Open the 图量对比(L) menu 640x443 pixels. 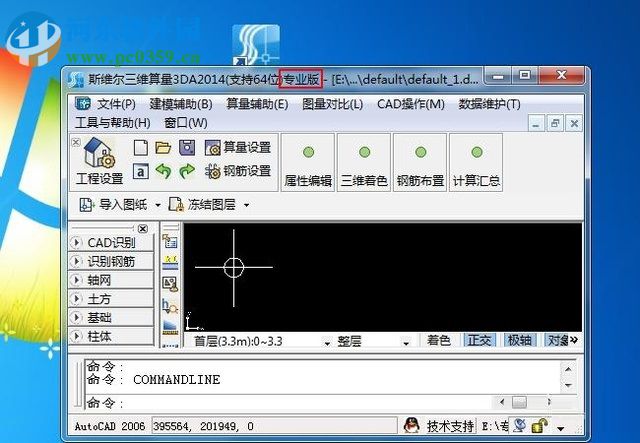point(332,104)
